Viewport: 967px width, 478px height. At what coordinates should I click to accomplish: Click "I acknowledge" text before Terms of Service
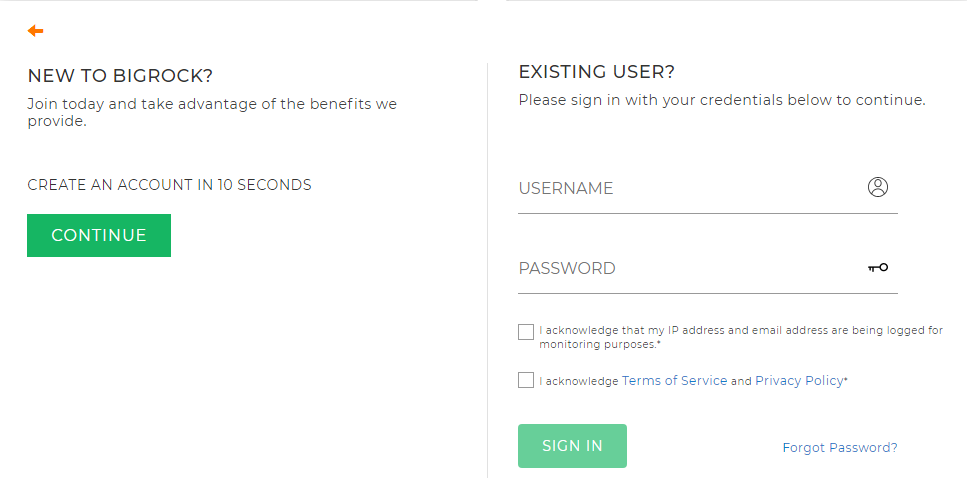[x=578, y=382]
